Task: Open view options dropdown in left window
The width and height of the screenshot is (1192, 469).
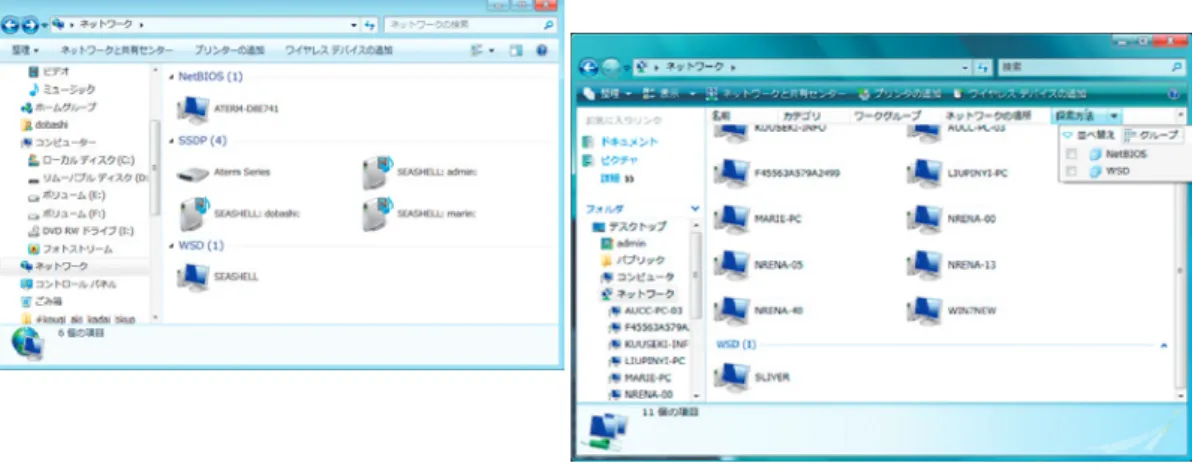Action: [491, 50]
